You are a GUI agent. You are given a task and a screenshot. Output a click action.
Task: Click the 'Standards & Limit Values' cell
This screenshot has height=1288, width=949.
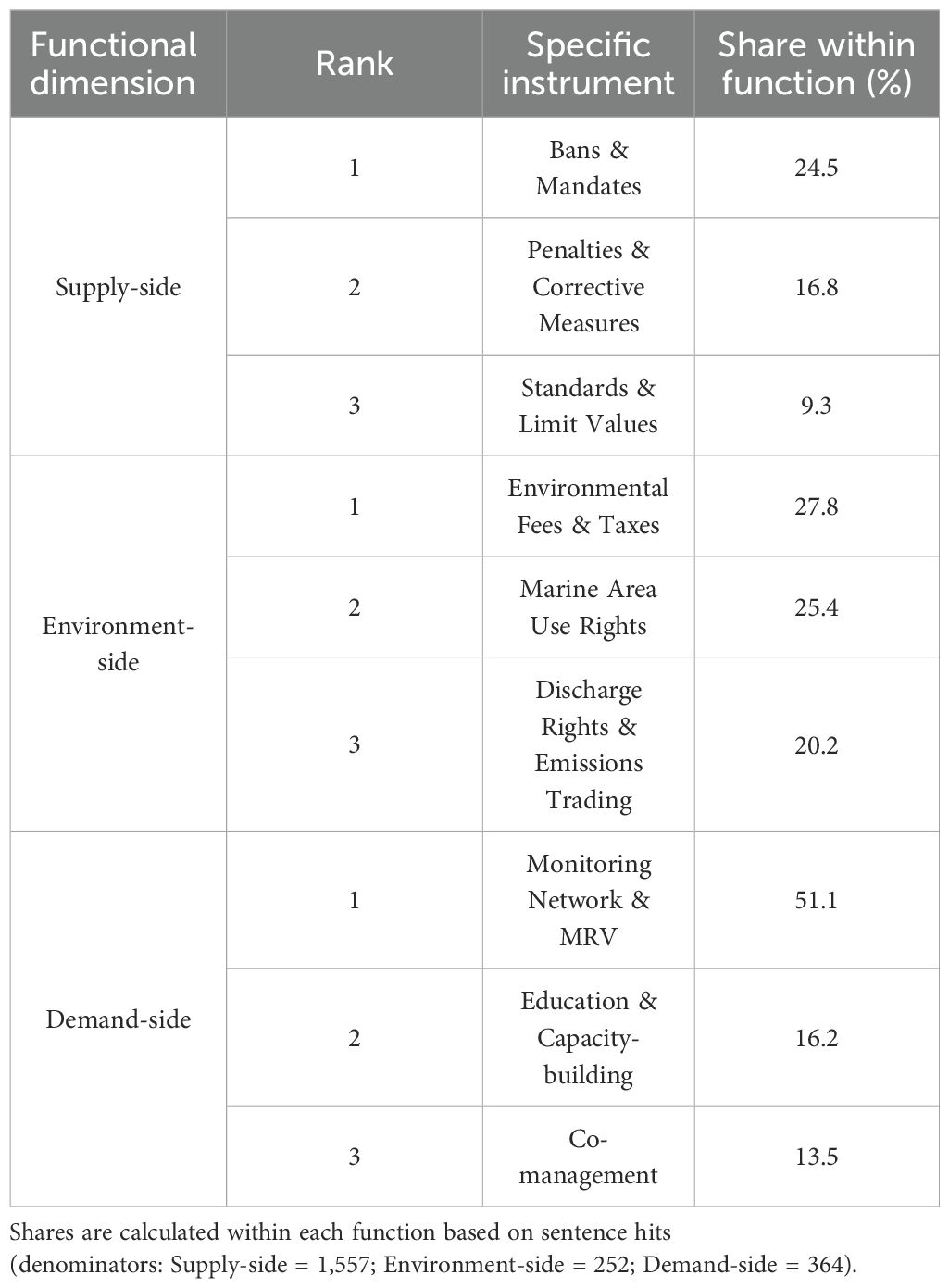[x=588, y=406]
